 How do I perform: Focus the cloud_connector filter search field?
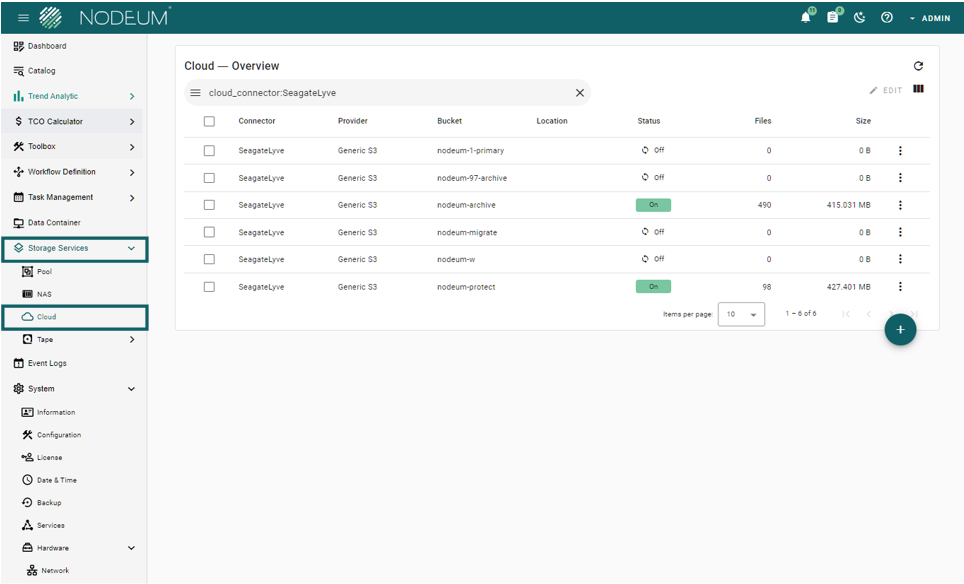click(387, 93)
